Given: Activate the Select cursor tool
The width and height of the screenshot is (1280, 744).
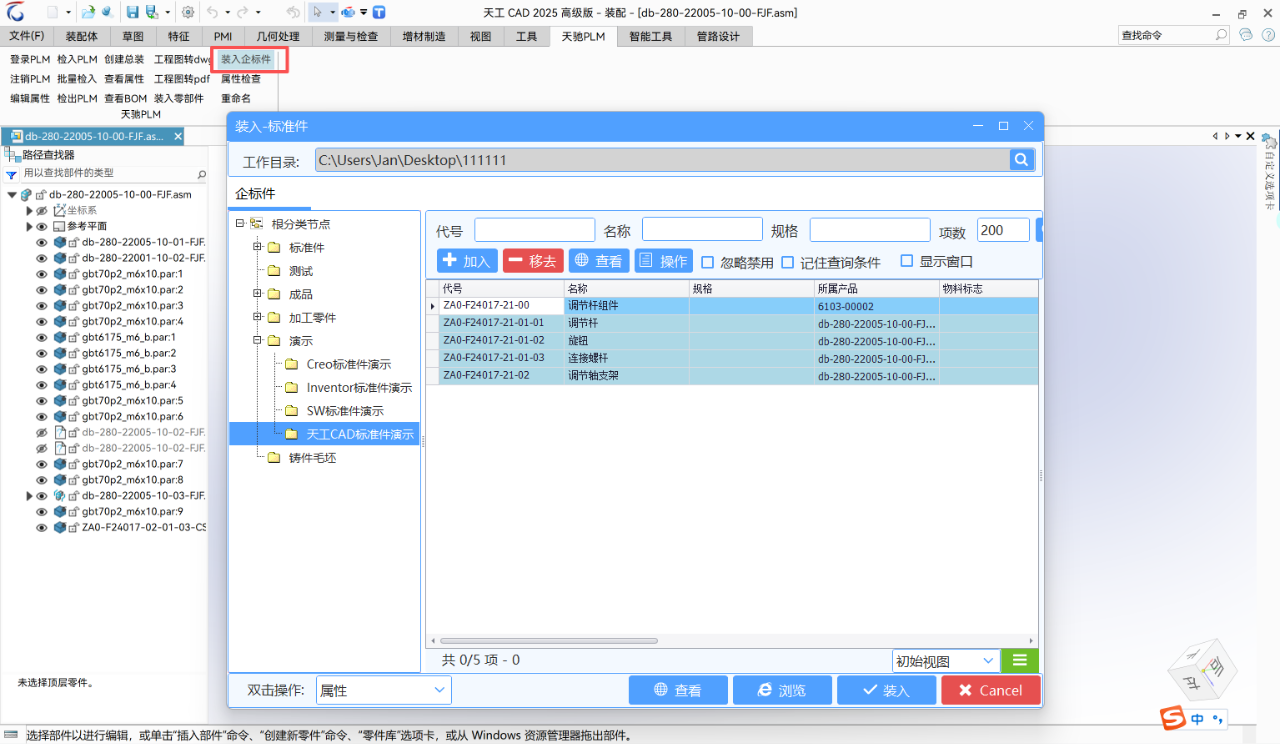Looking at the screenshot, I should pos(317,12).
